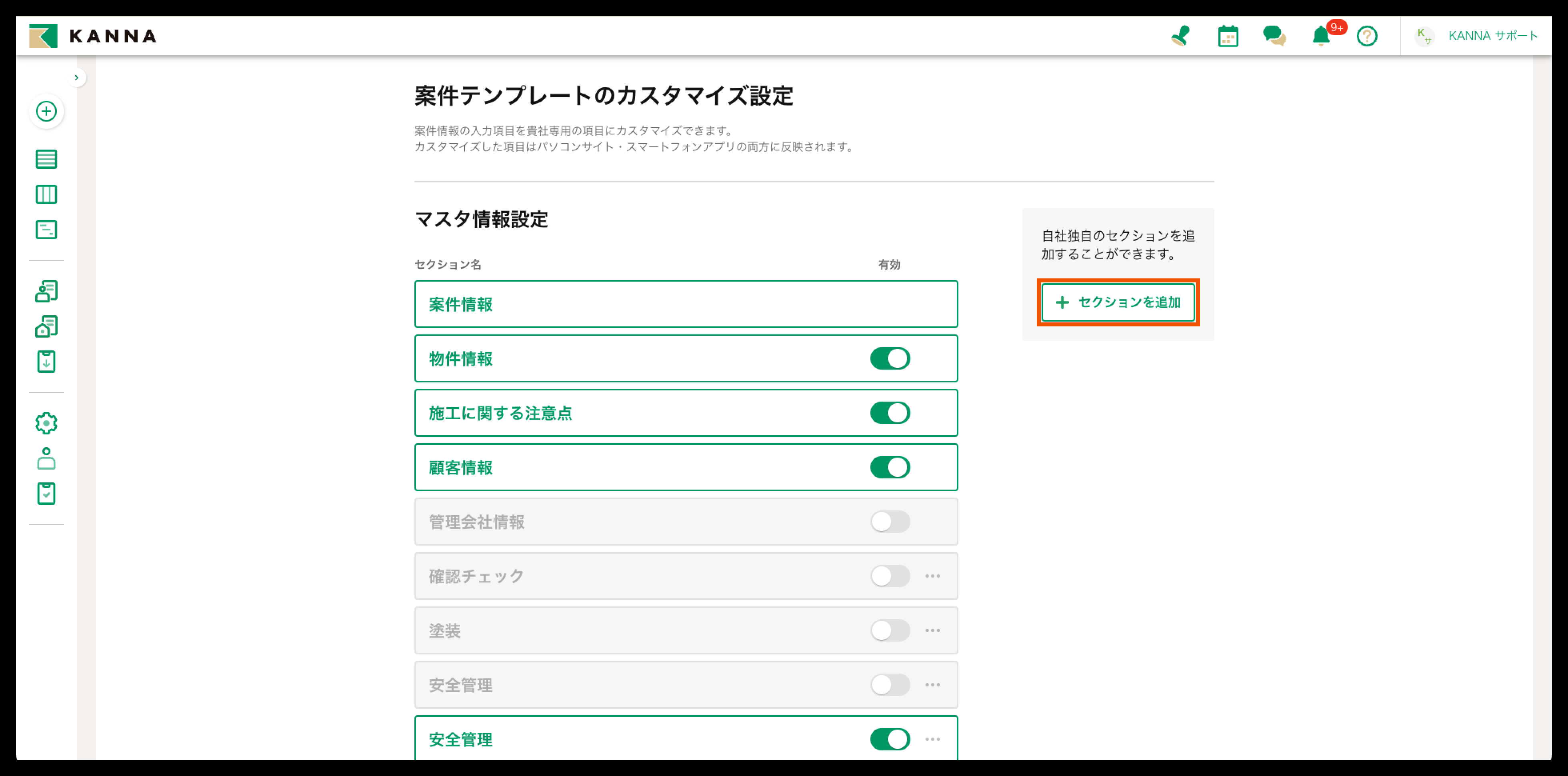Turn off the 顧客情報 toggle
This screenshot has width=1568, height=776.
(x=889, y=468)
